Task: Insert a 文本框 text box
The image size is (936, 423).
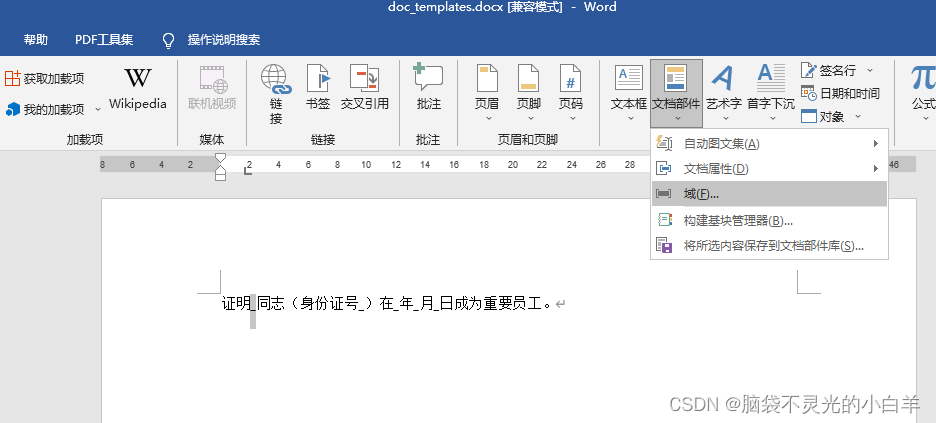Action: (x=629, y=93)
